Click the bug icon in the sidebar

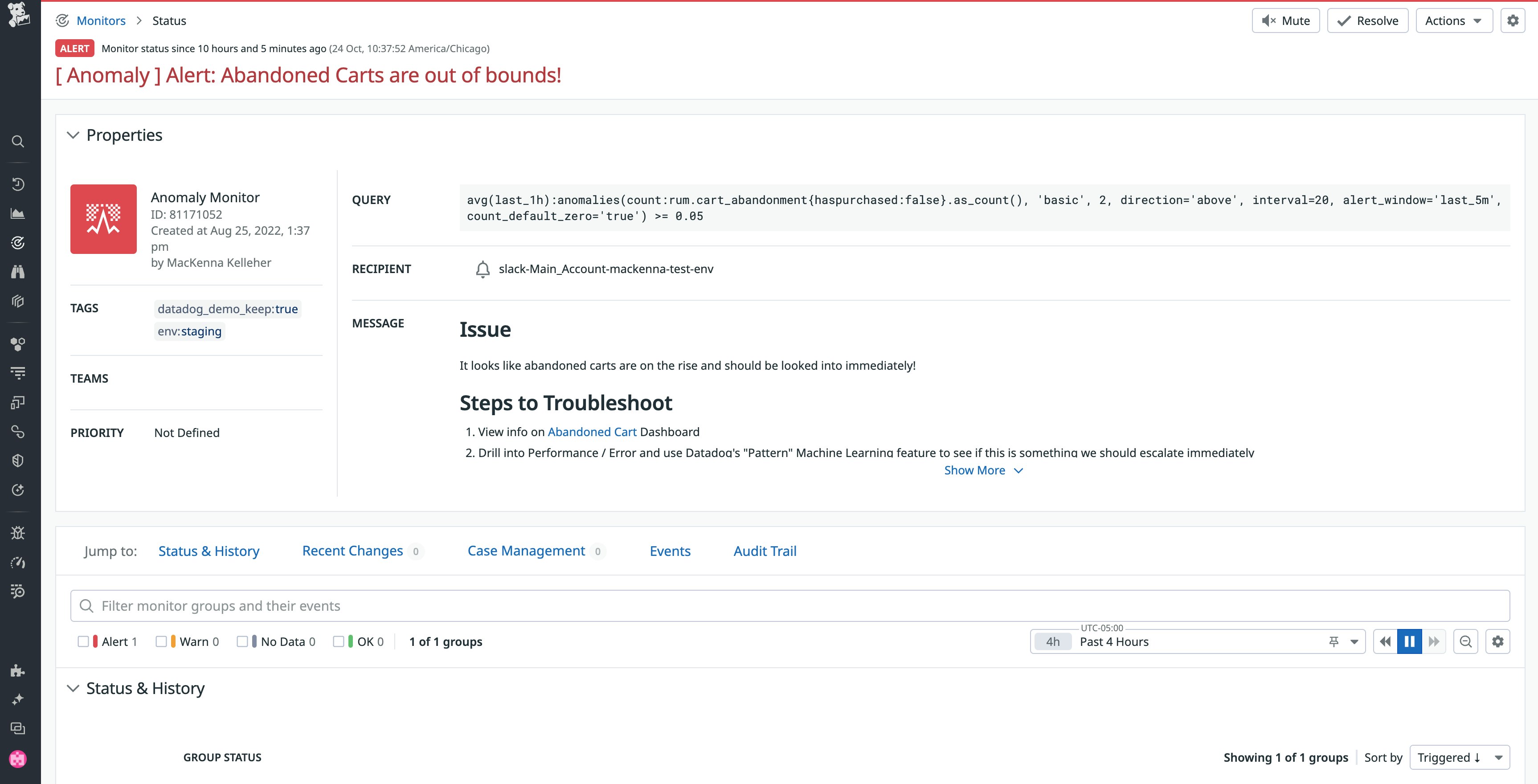(x=18, y=533)
